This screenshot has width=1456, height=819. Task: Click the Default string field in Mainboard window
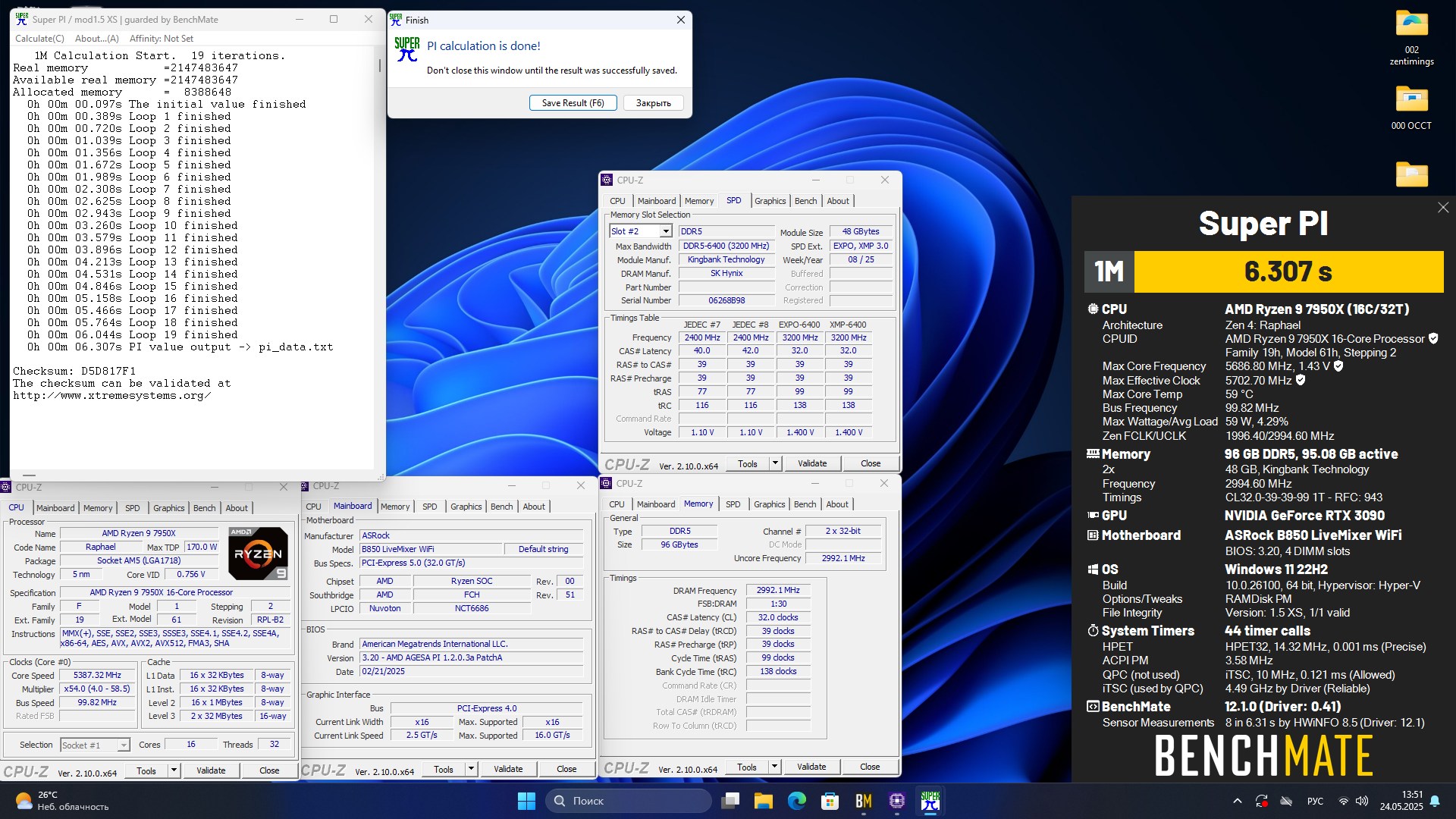click(x=543, y=549)
